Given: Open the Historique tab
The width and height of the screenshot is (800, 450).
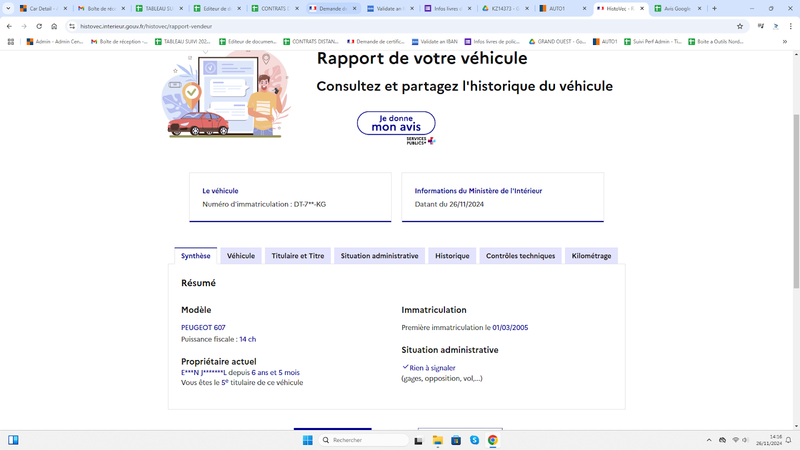Looking at the screenshot, I should point(452,256).
